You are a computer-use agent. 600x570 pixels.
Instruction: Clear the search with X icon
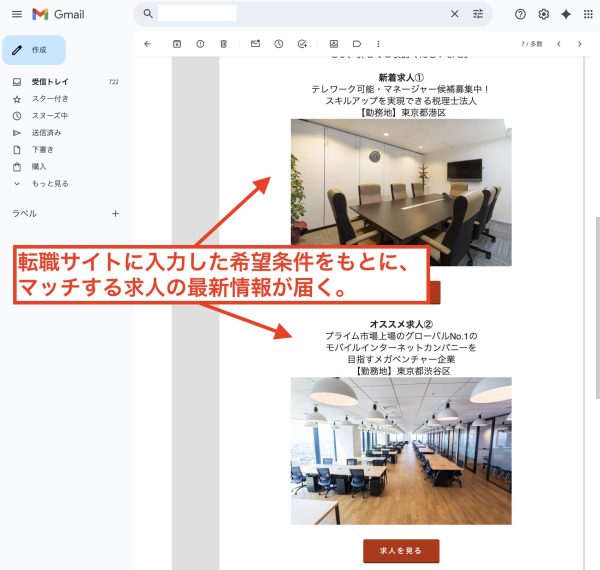pyautogui.click(x=455, y=14)
